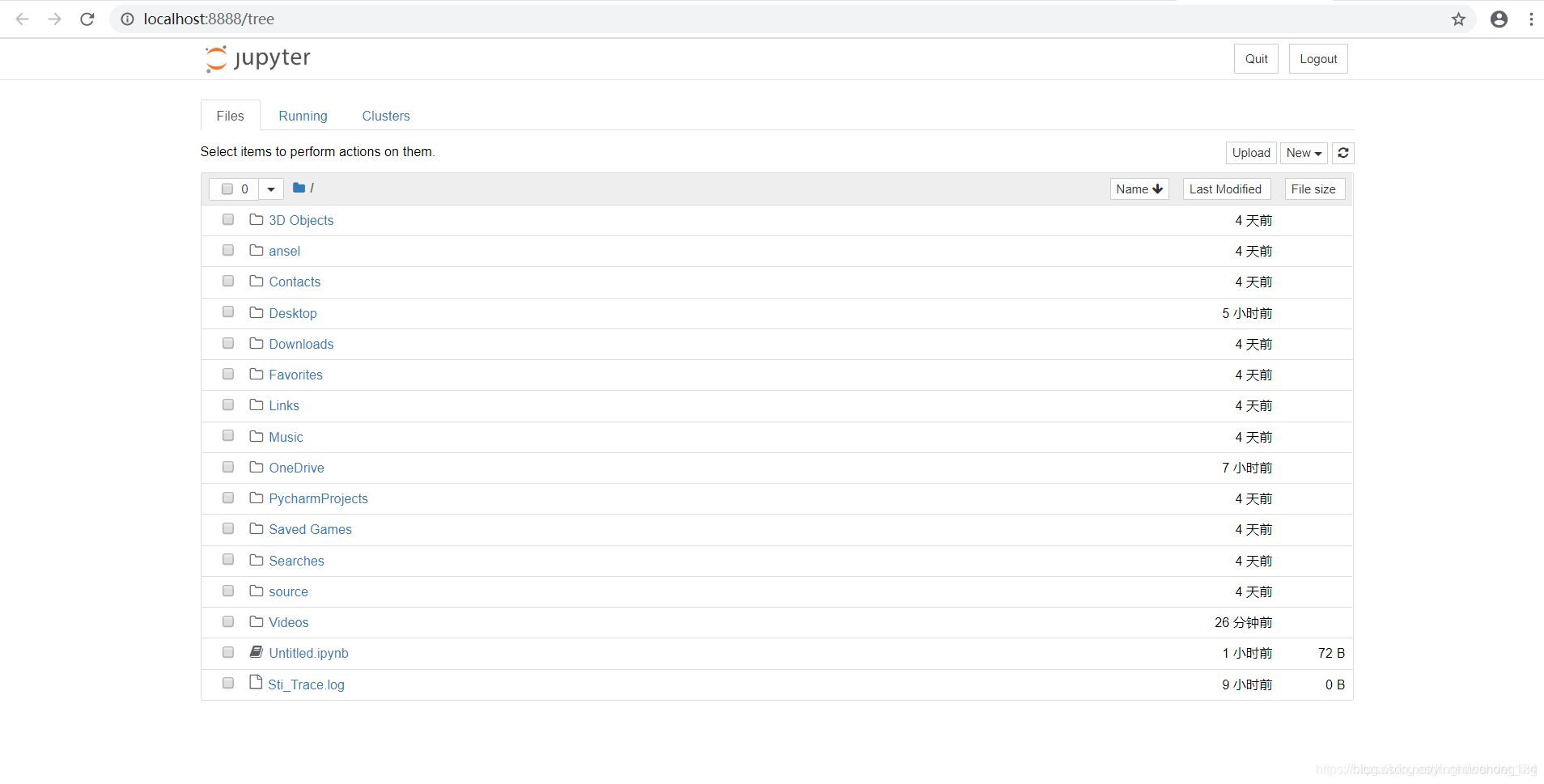View site information icon in address bar
Image resolution: width=1544 pixels, height=784 pixels.
127,19
